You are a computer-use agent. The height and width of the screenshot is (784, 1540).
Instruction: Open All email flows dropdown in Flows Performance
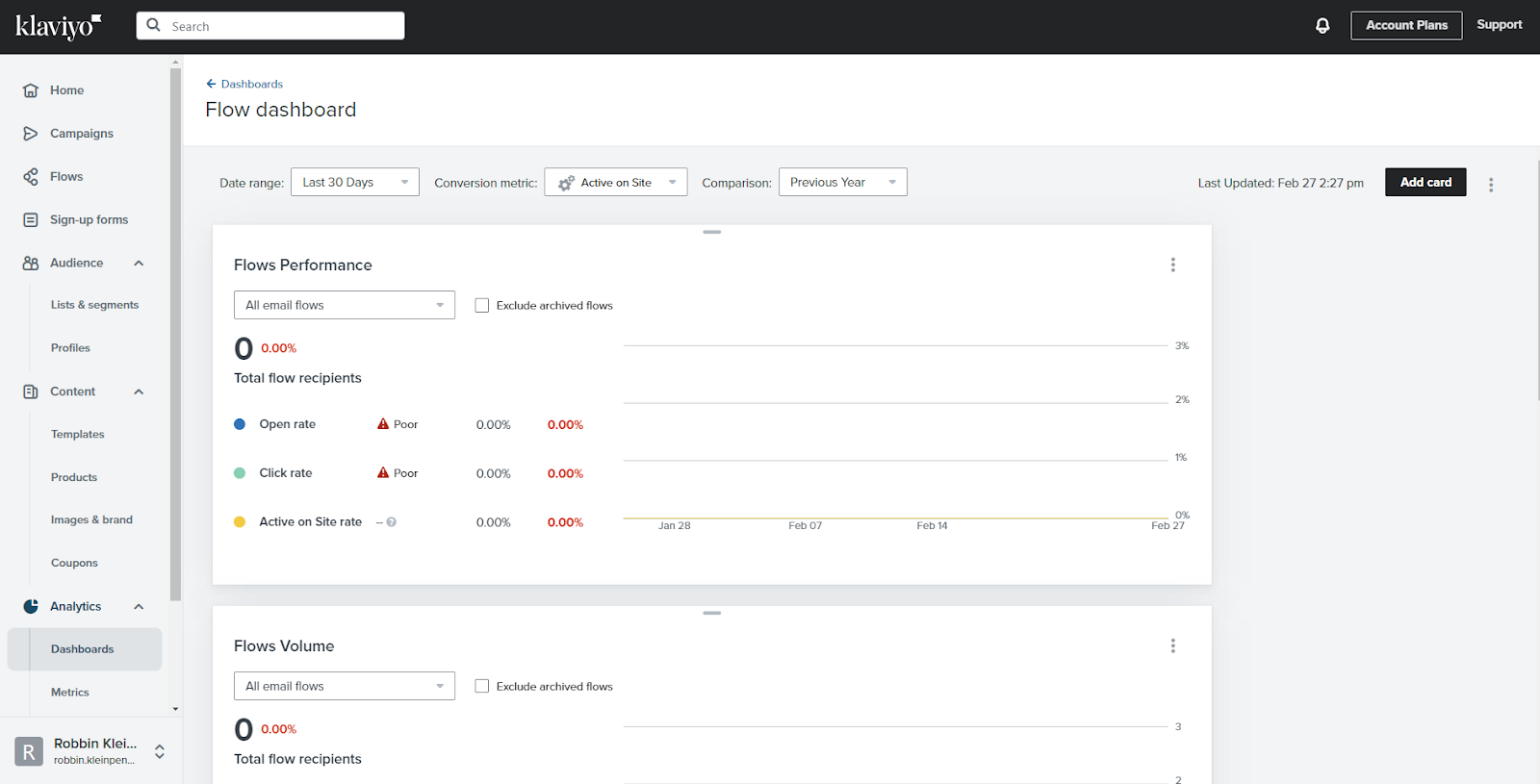pos(345,305)
